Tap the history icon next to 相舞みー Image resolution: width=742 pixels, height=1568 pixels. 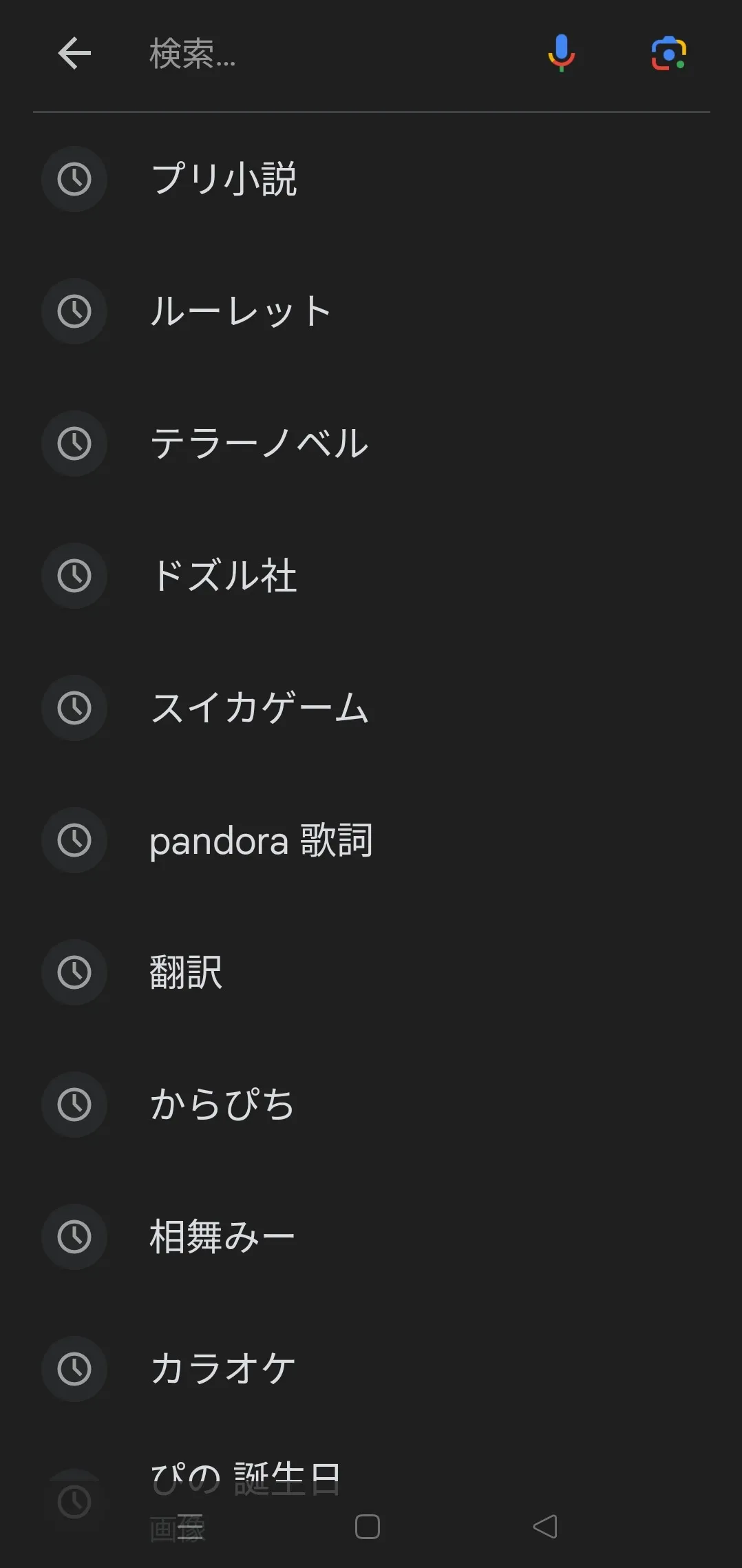74,1237
